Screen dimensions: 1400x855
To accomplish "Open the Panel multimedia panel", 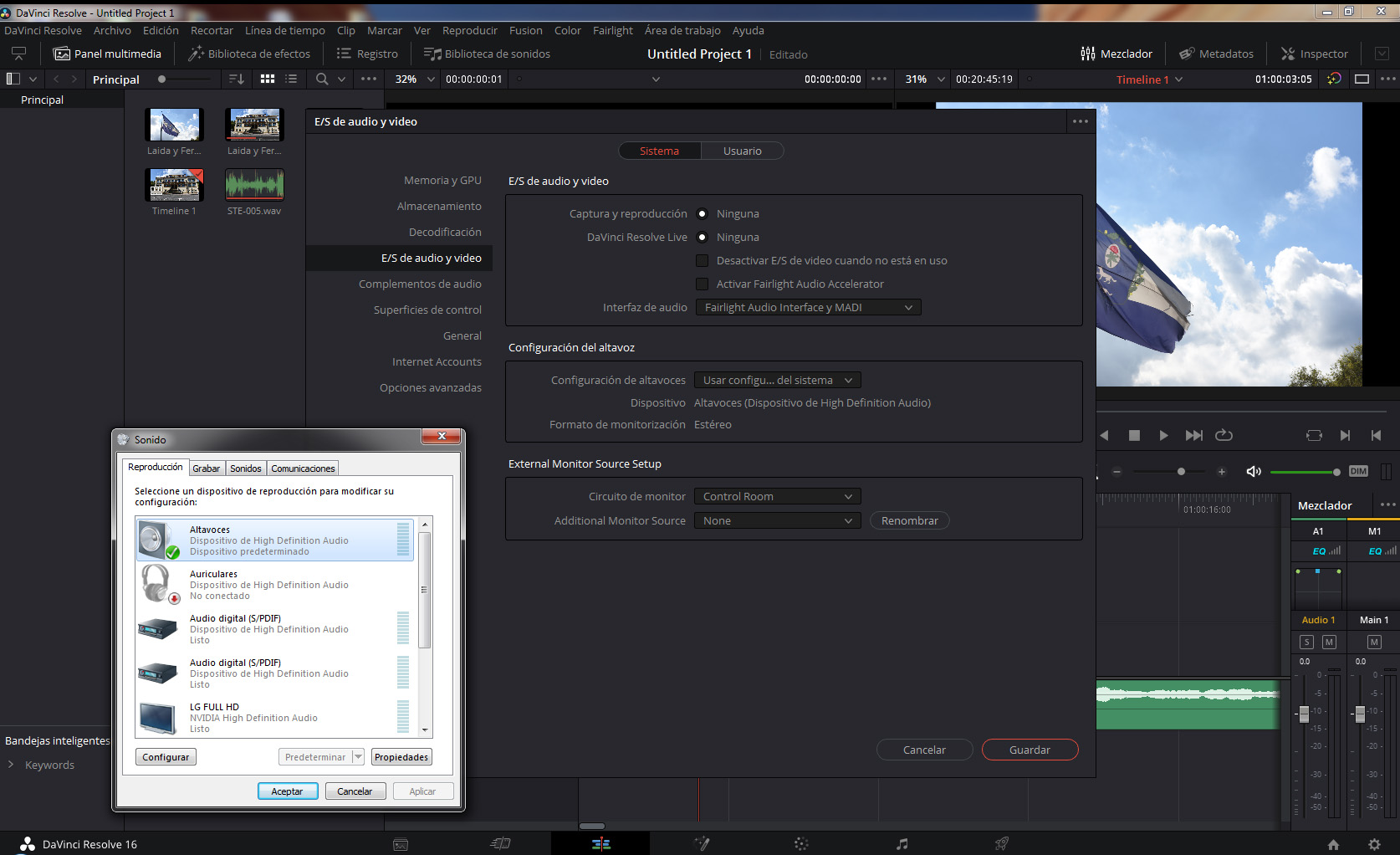I will [x=107, y=54].
